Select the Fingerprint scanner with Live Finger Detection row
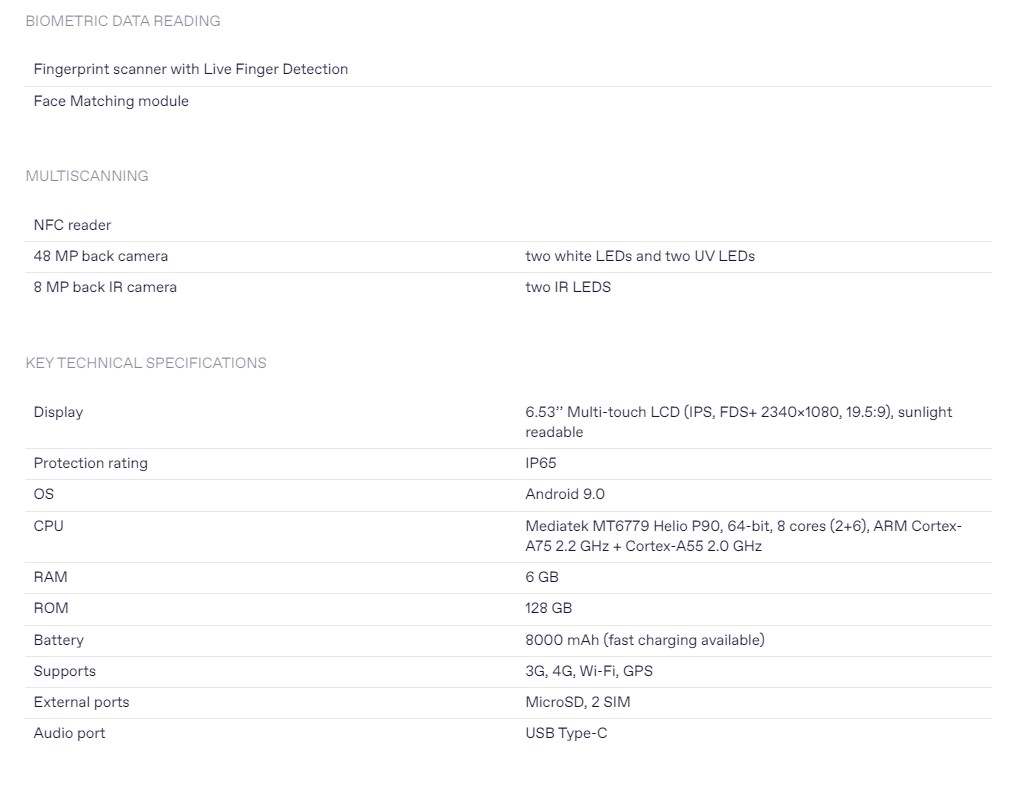 (191, 69)
